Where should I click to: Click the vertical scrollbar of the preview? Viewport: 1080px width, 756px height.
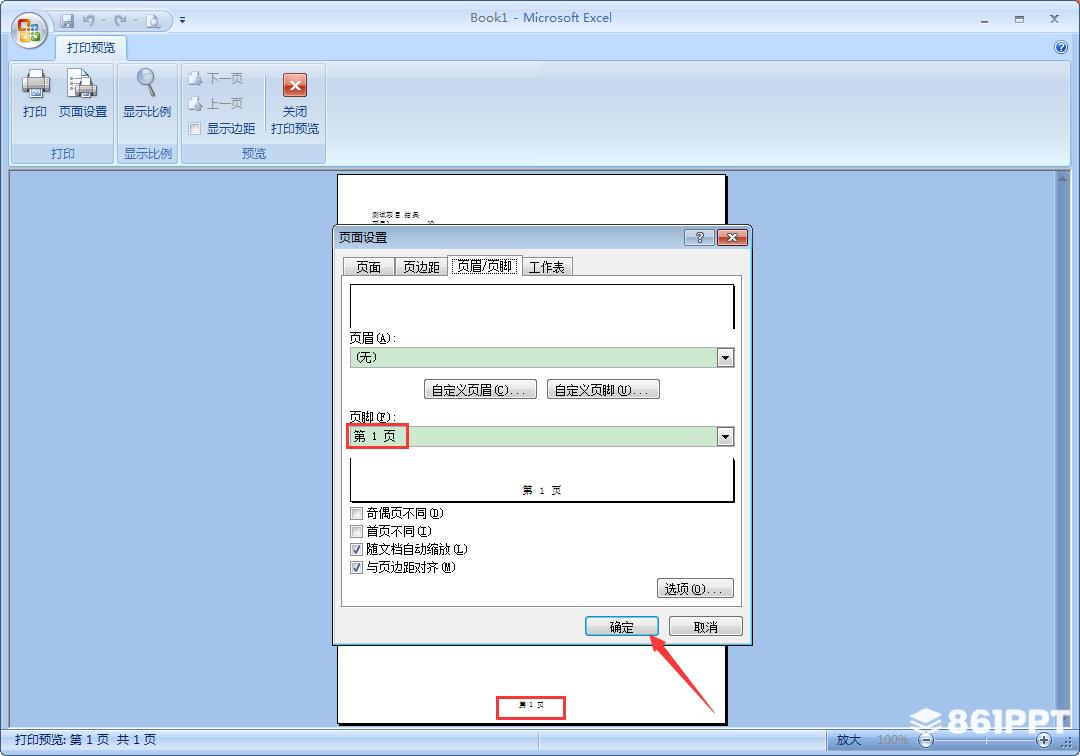coord(1063,448)
